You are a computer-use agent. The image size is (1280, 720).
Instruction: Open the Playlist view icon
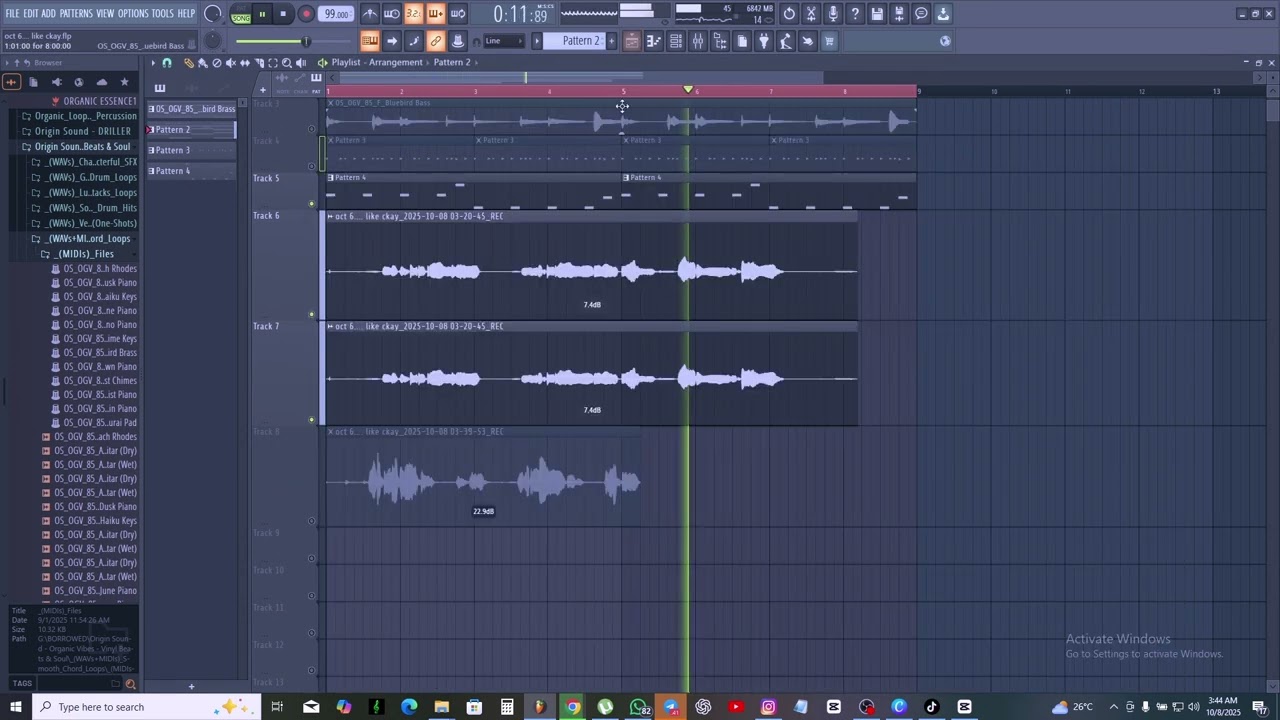click(632, 41)
